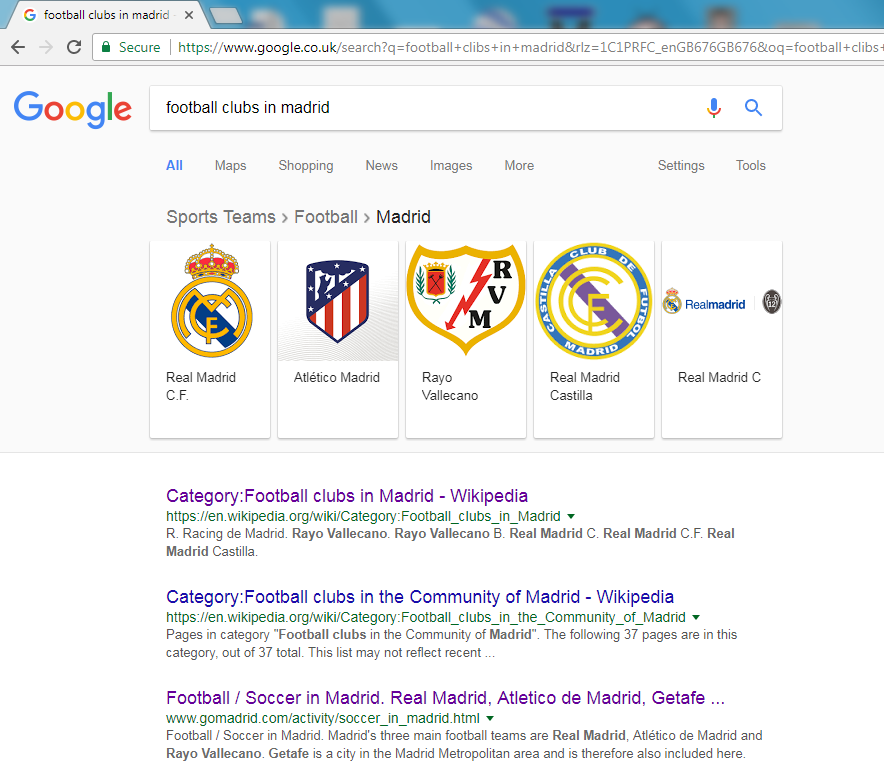Viewport: 884px width, 775px height.
Task: Click the Real Madrid Castilla crest image
Action: (594, 301)
